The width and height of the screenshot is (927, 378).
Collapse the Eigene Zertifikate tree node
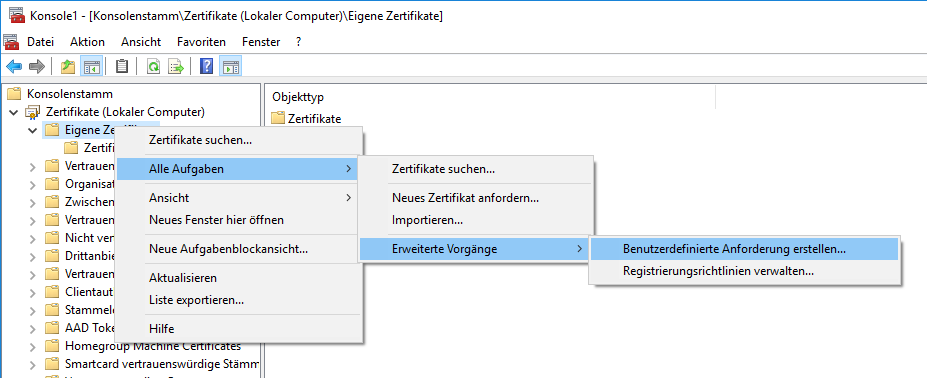(x=33, y=130)
